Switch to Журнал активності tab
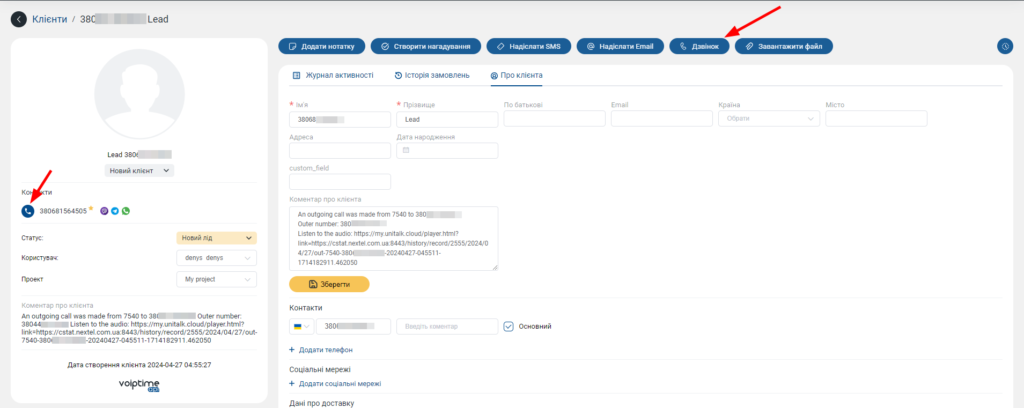Image resolution: width=1024 pixels, height=408 pixels. 333,75
